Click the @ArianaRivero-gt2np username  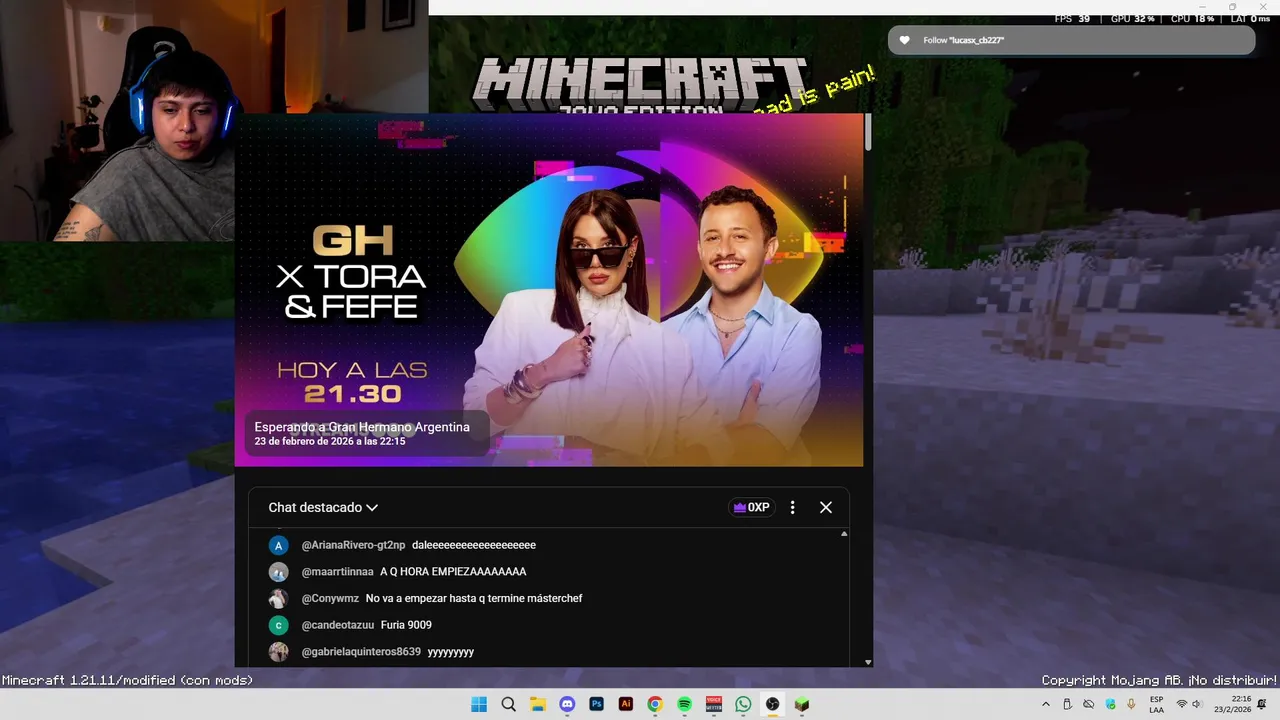(x=353, y=545)
